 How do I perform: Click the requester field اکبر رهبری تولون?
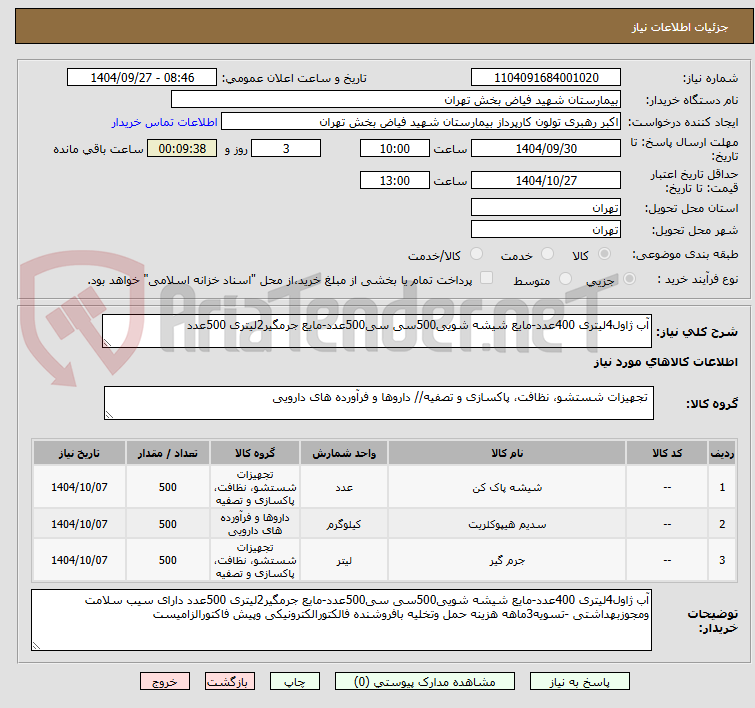[x=421, y=122]
